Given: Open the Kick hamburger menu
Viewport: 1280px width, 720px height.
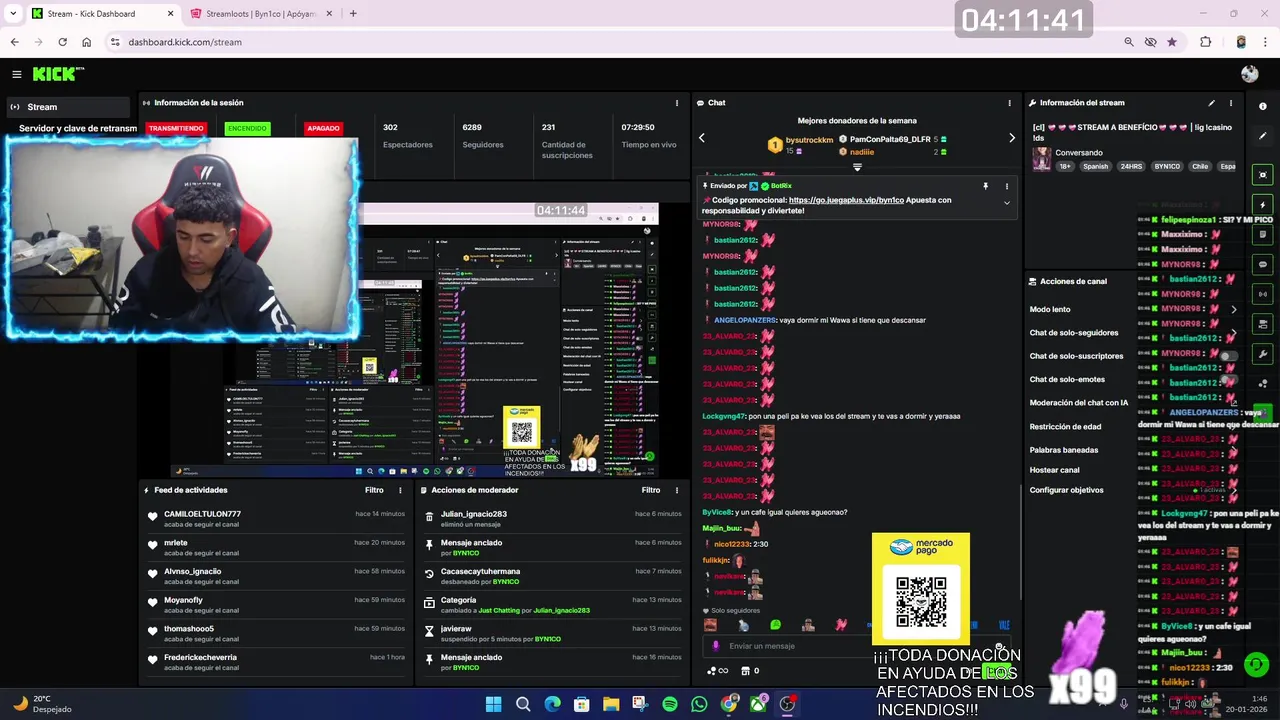Looking at the screenshot, I should click(17, 74).
